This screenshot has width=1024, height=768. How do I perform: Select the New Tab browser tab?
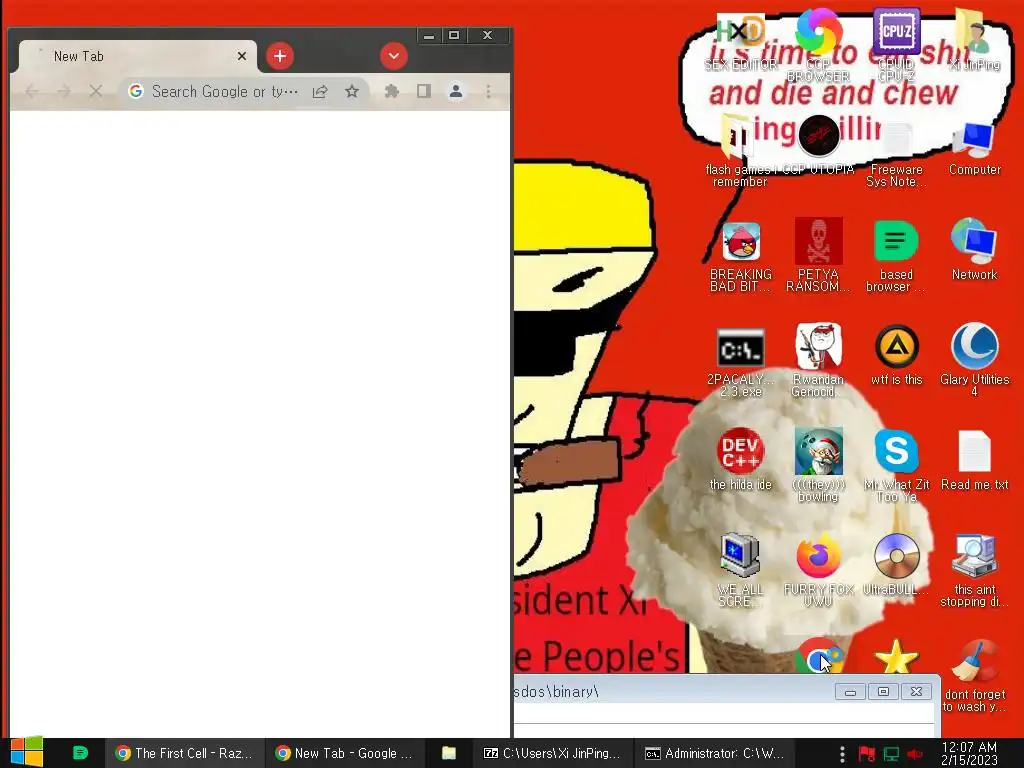pos(137,56)
